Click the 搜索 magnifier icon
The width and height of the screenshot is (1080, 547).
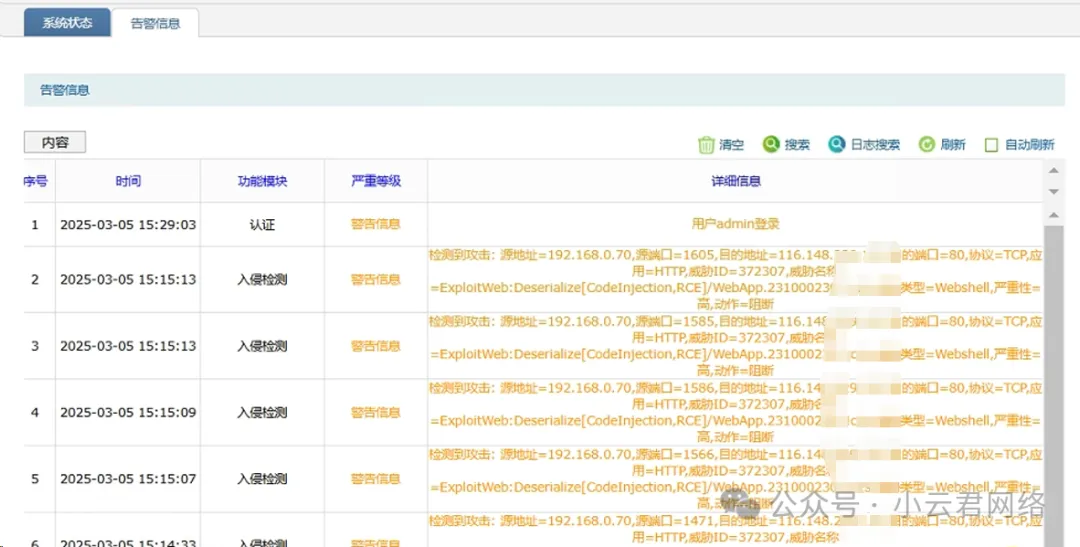(771, 145)
